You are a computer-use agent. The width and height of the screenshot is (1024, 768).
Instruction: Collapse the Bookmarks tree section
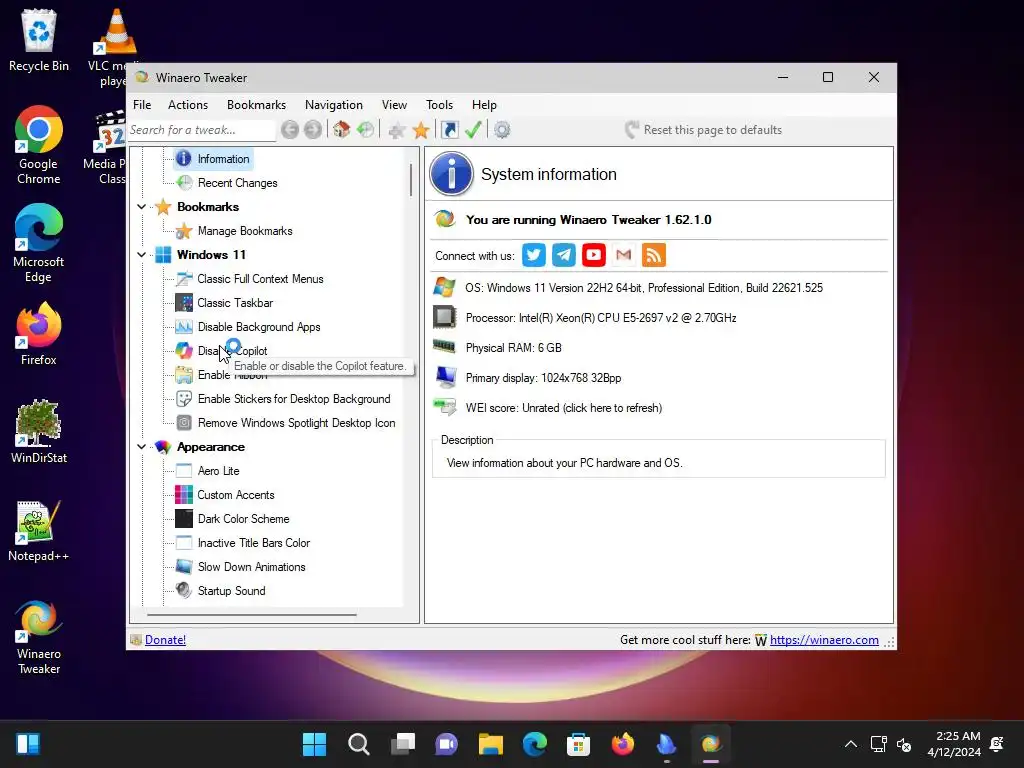coord(141,207)
